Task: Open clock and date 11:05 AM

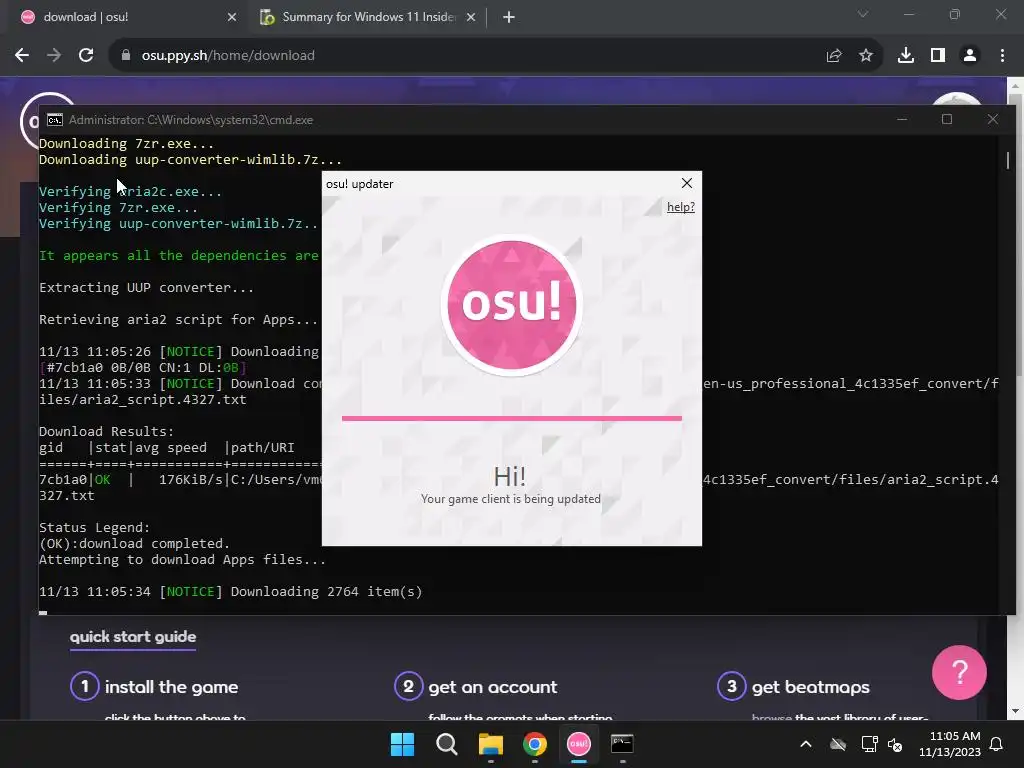Action: (950, 744)
